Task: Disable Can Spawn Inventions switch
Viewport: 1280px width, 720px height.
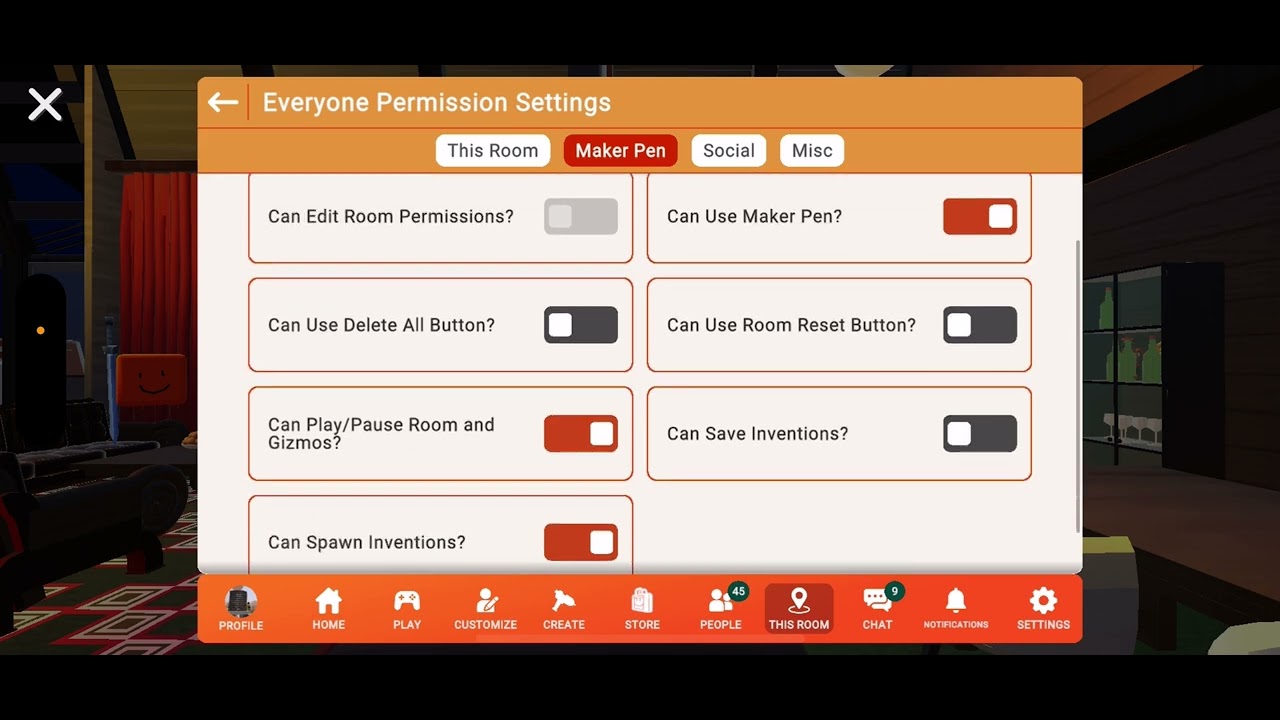Action: pos(581,542)
